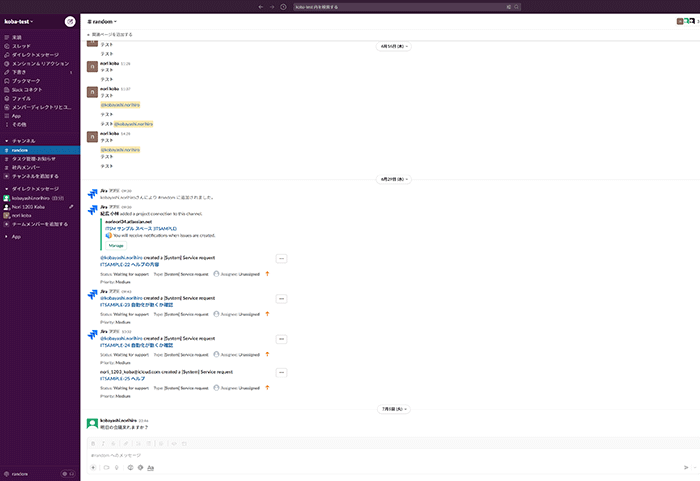Open the koba-test workspace menu
Image resolution: width=700 pixels, height=481 pixels.
click(x=19, y=21)
